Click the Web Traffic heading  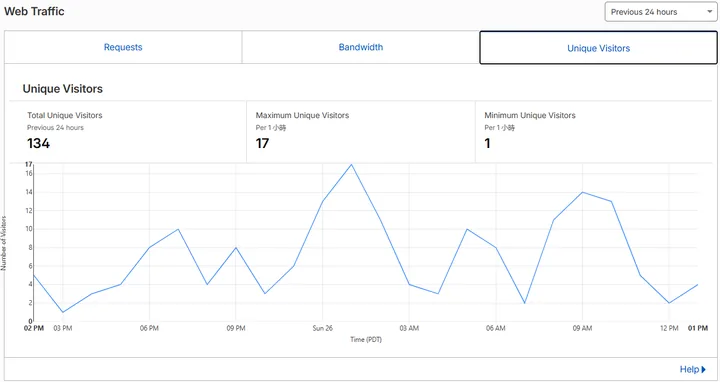[x=34, y=11]
